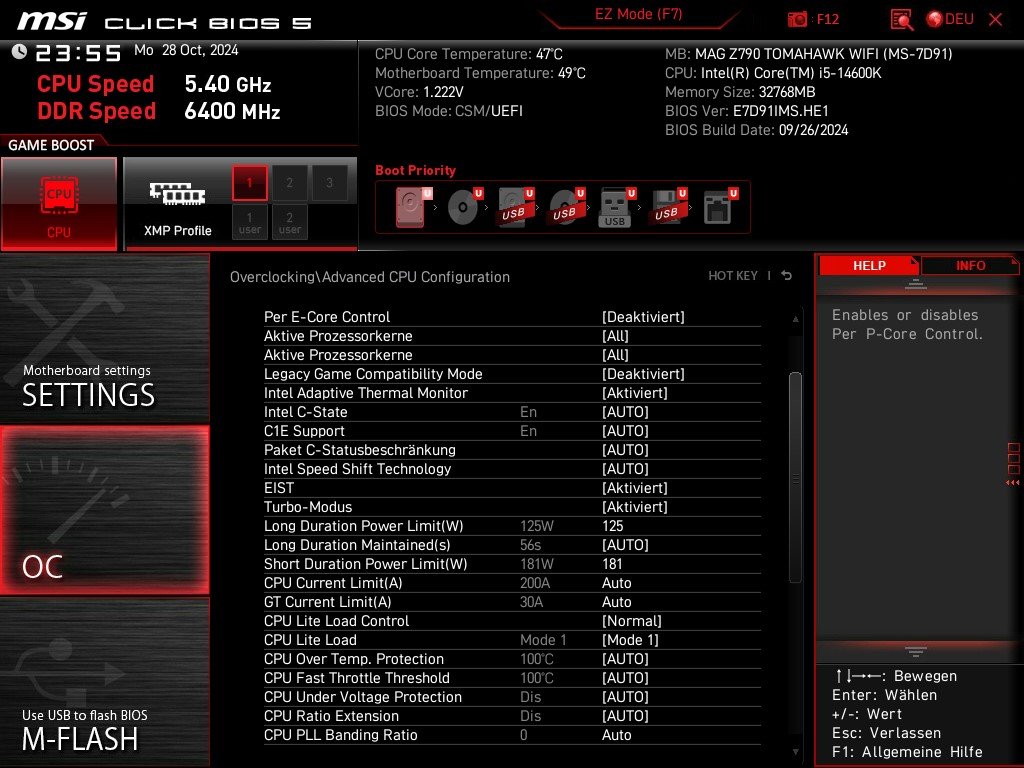This screenshot has height=768, width=1024.
Task: Expand the side panel arrows at right edge
Action: (1013, 483)
